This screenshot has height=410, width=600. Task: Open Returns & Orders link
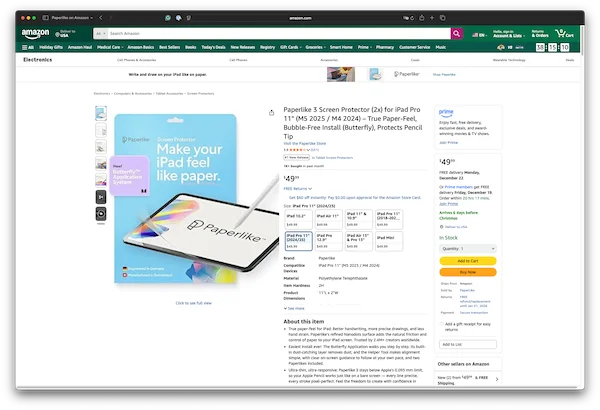pyautogui.click(x=540, y=34)
